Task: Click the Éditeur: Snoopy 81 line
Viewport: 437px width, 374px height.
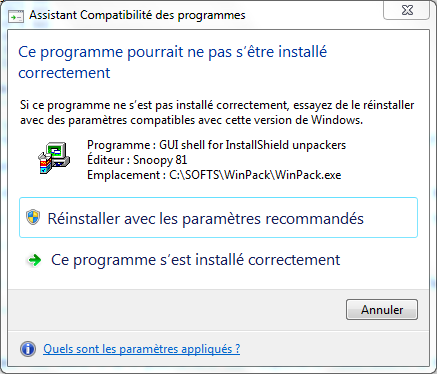Action: click(x=137, y=160)
